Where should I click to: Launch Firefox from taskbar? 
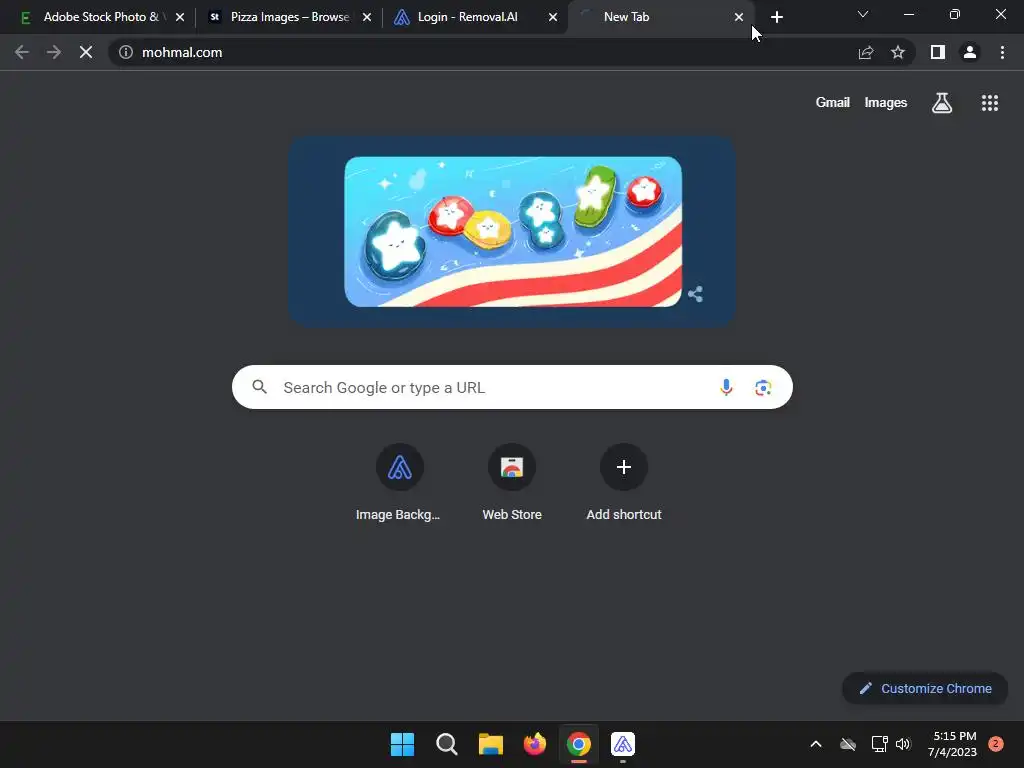(535, 744)
